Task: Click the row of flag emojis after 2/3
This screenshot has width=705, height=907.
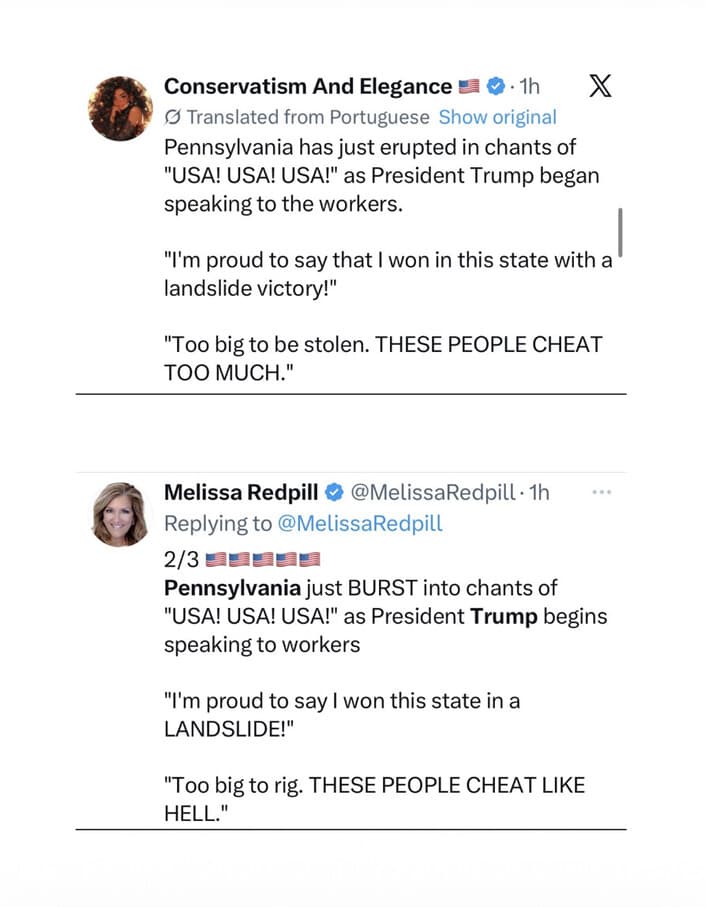Action: tap(263, 559)
